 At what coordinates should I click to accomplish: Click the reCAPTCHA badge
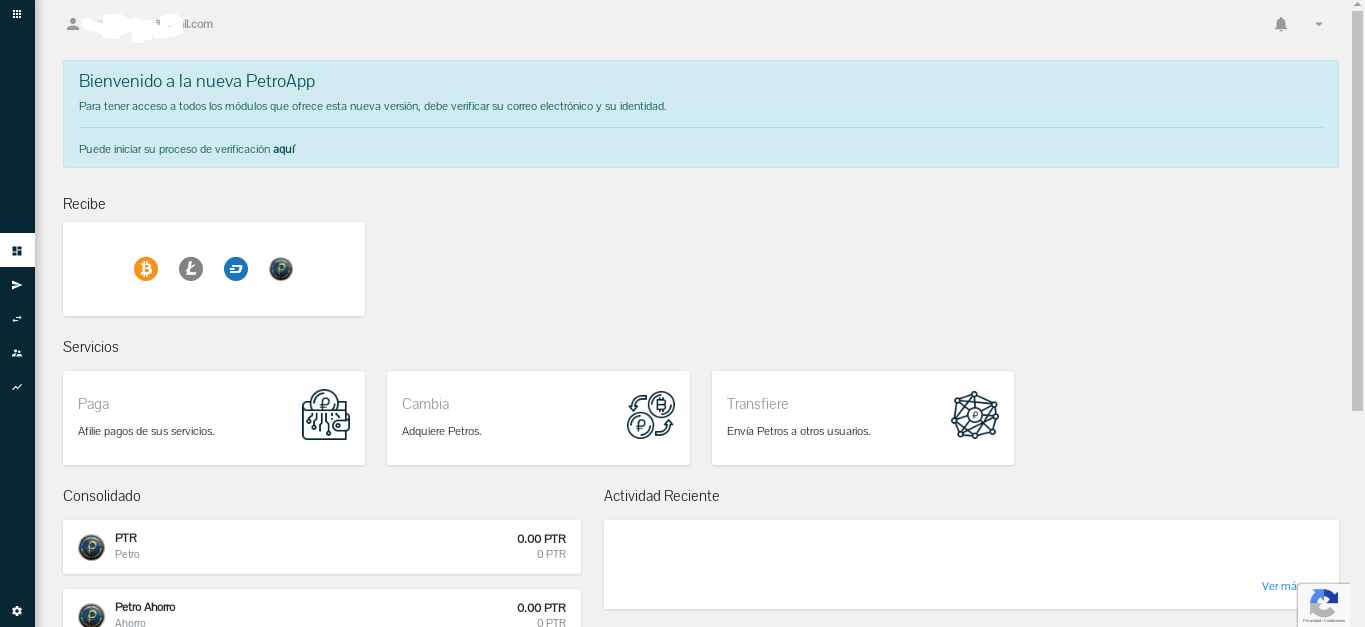1324,605
